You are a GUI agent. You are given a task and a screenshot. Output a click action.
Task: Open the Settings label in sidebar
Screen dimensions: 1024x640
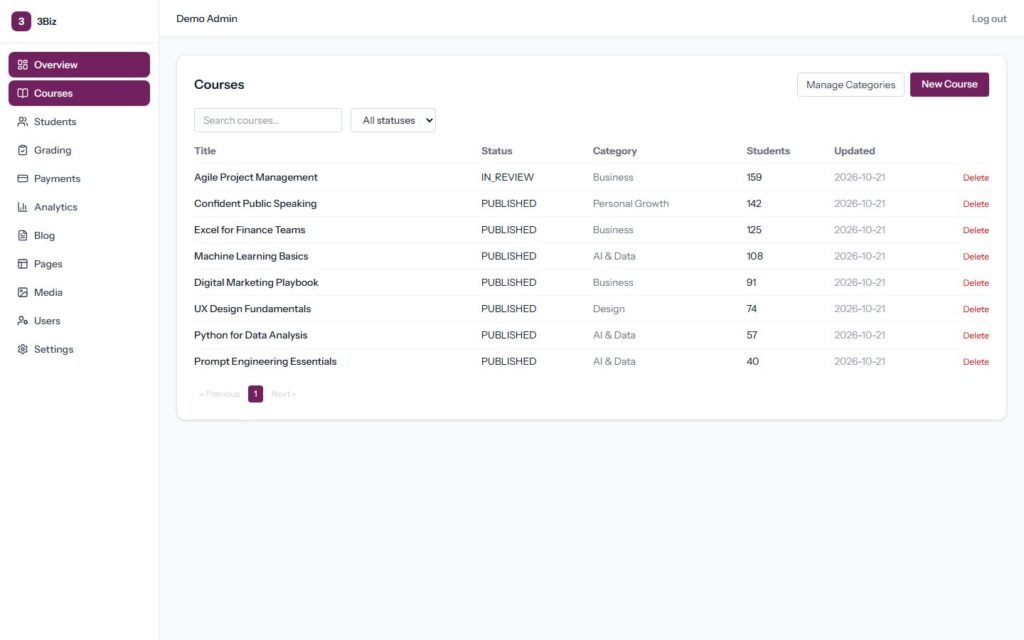click(54, 349)
